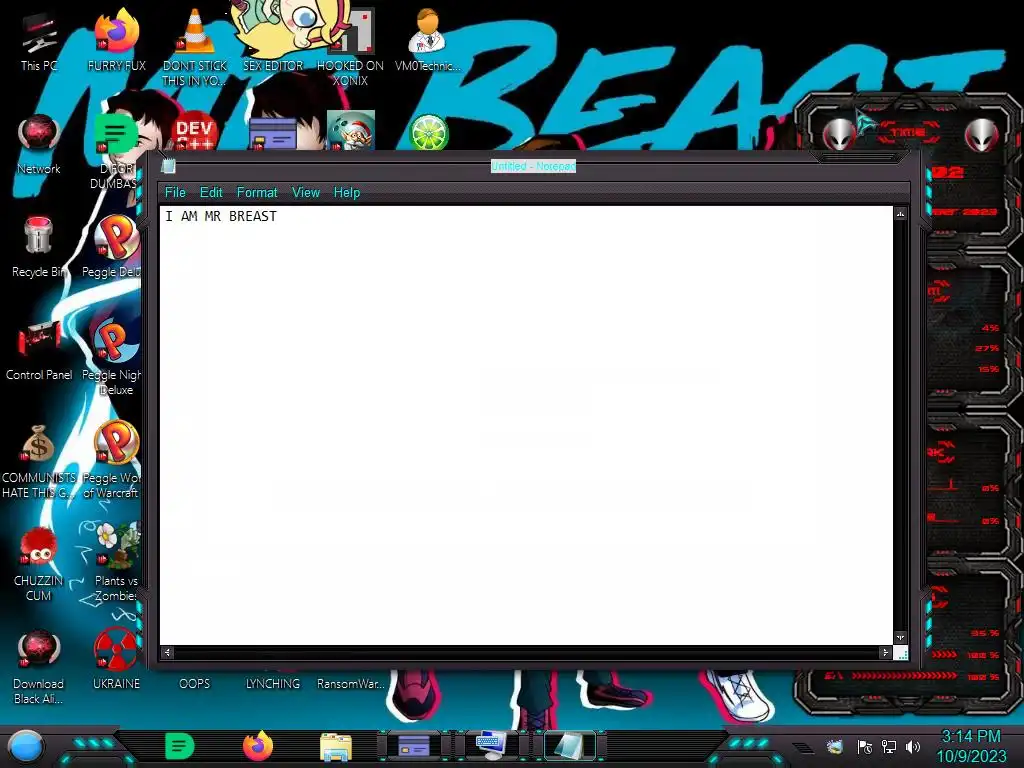Open the Download Black Ali... desktop icon
Screen dimensions: 1024x768
(x=39, y=666)
